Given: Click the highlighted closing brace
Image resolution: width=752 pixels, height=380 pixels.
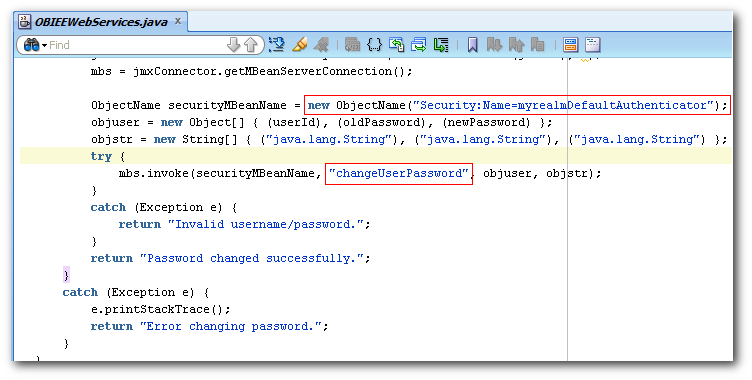Looking at the screenshot, I should 66,275.
